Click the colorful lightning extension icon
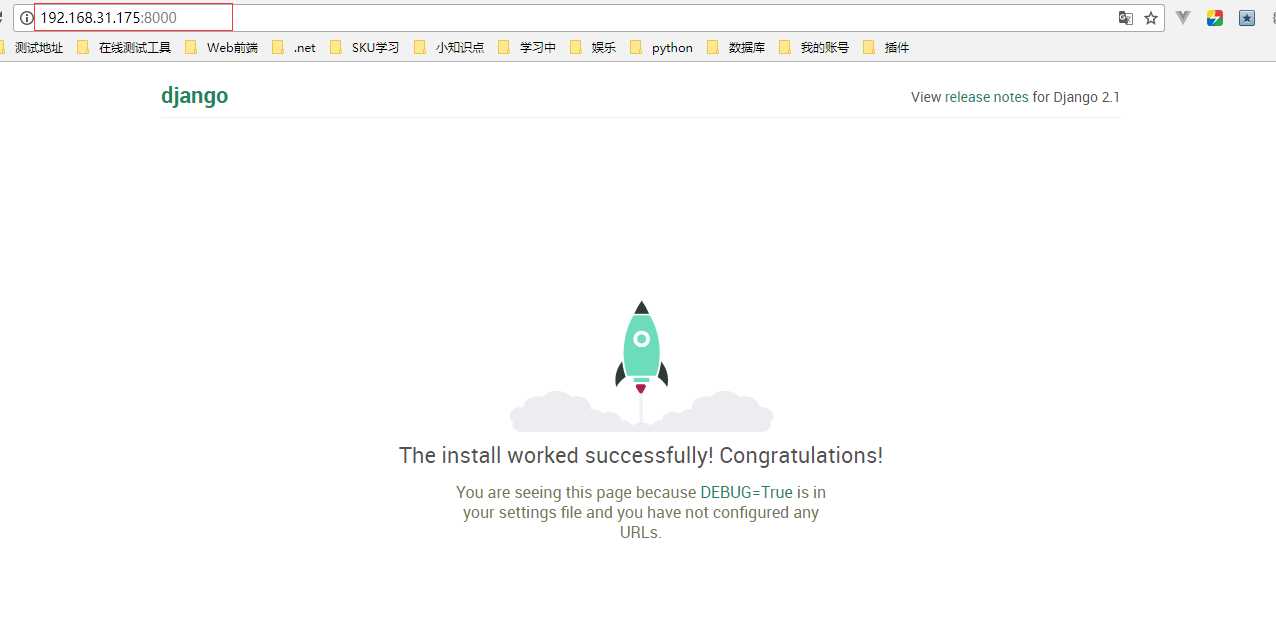 coord(1215,18)
